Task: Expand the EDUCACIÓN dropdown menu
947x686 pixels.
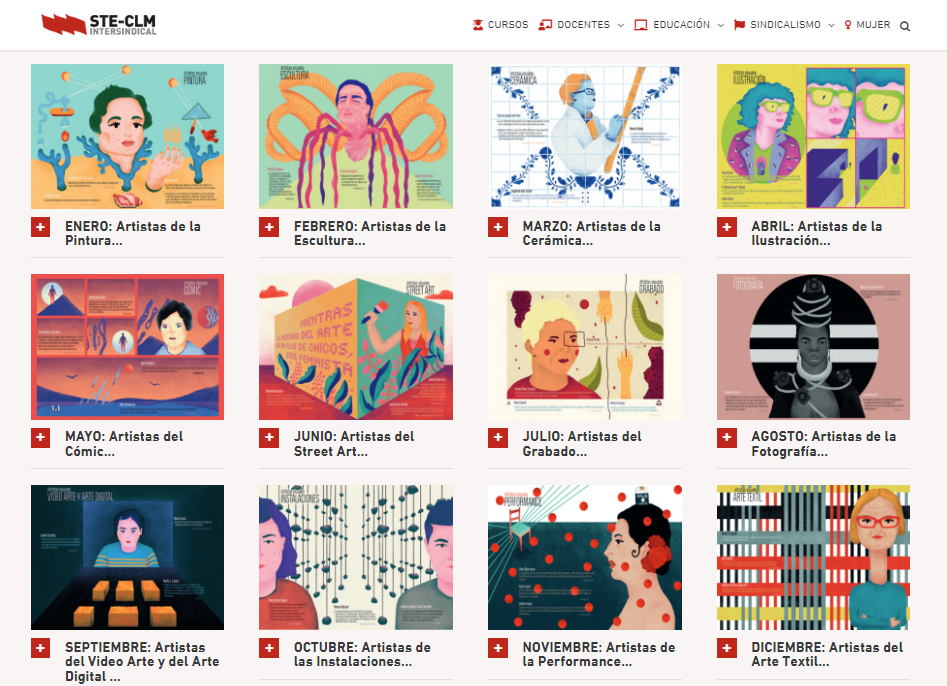Action: pos(679,25)
